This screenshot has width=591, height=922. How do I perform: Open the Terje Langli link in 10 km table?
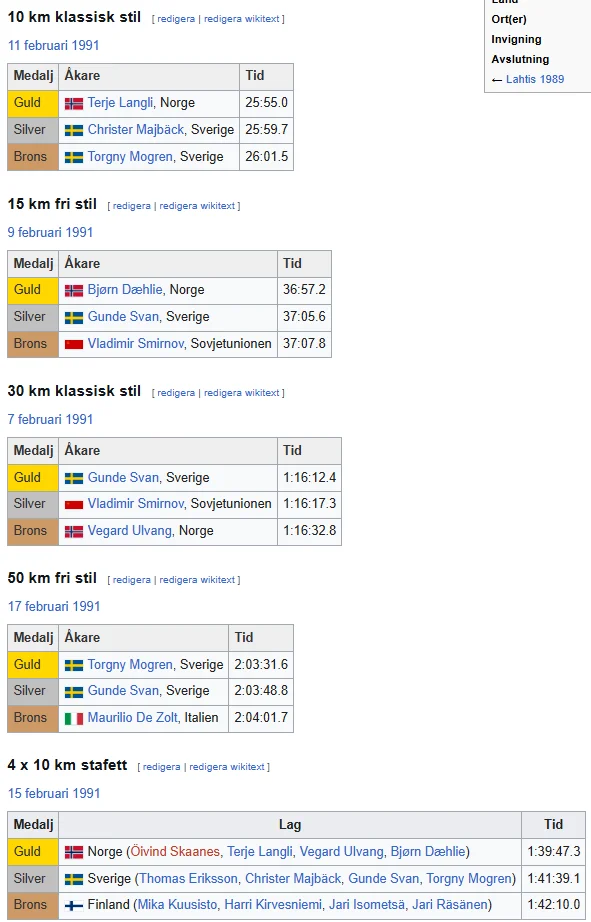point(120,103)
